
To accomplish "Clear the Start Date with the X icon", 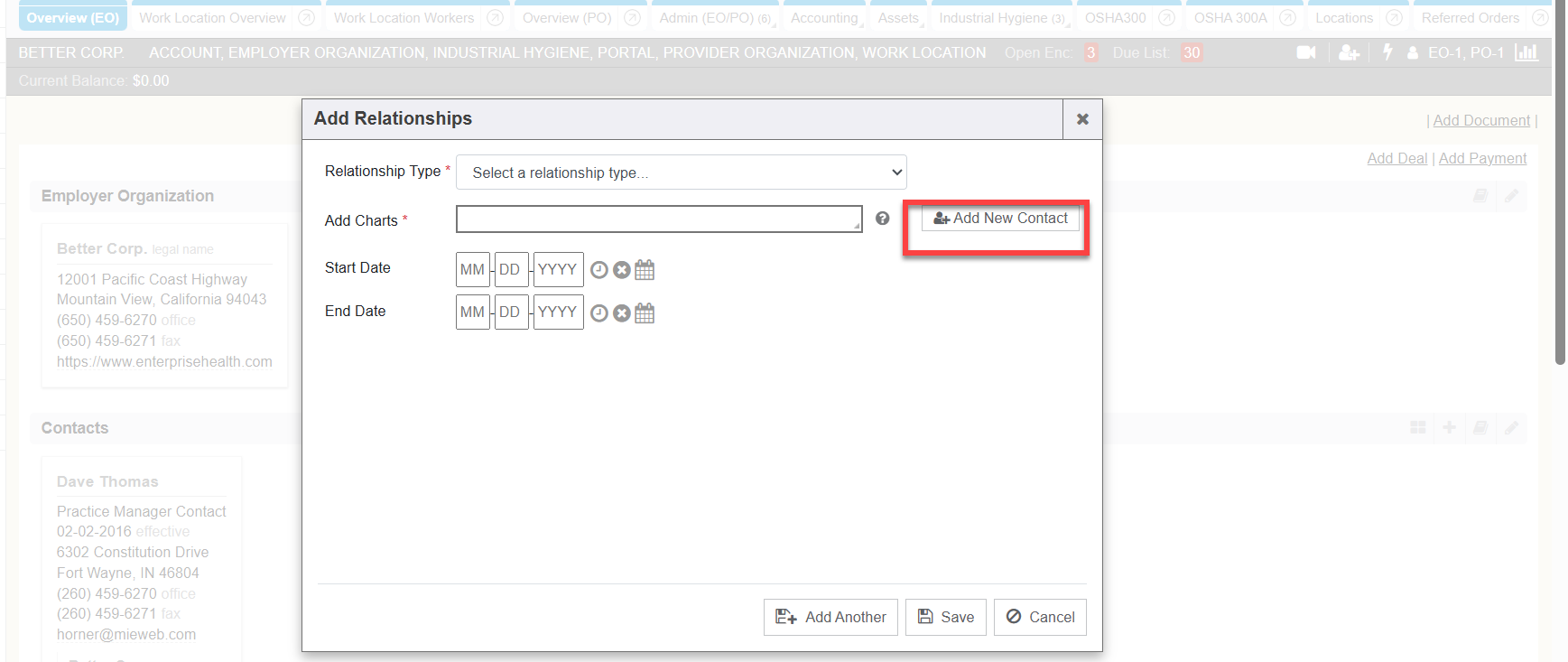I will click(x=621, y=270).
